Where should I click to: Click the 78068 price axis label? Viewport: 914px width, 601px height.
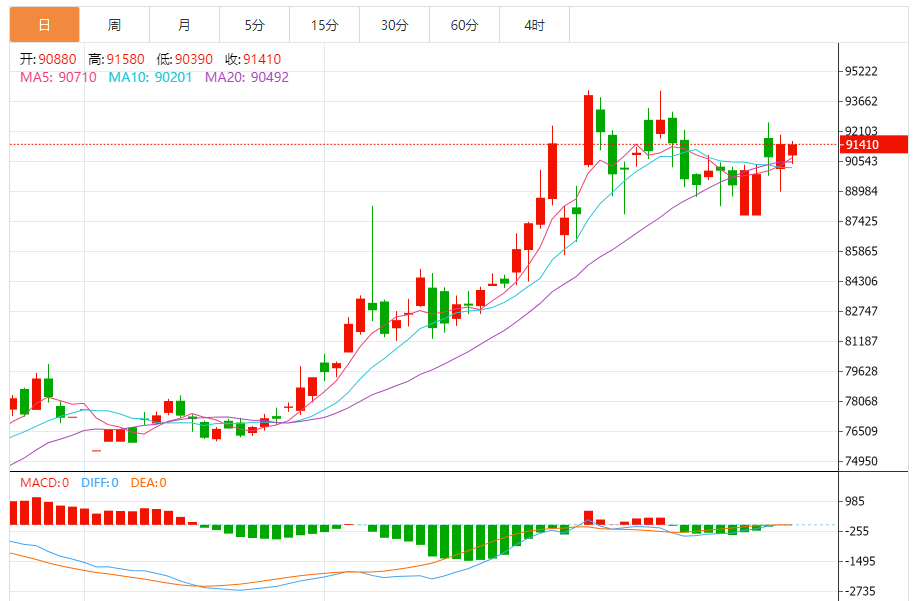pos(861,402)
